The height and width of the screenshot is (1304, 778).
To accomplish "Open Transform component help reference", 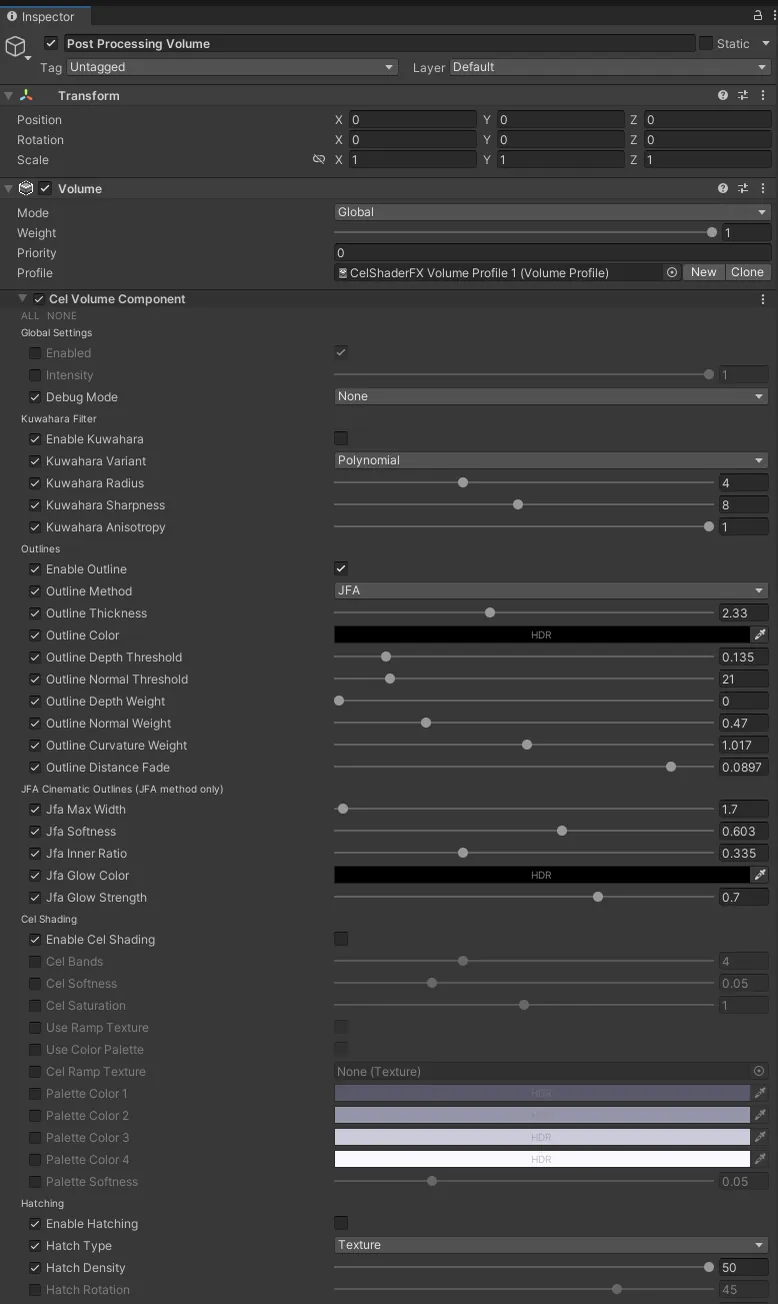I will coord(723,96).
